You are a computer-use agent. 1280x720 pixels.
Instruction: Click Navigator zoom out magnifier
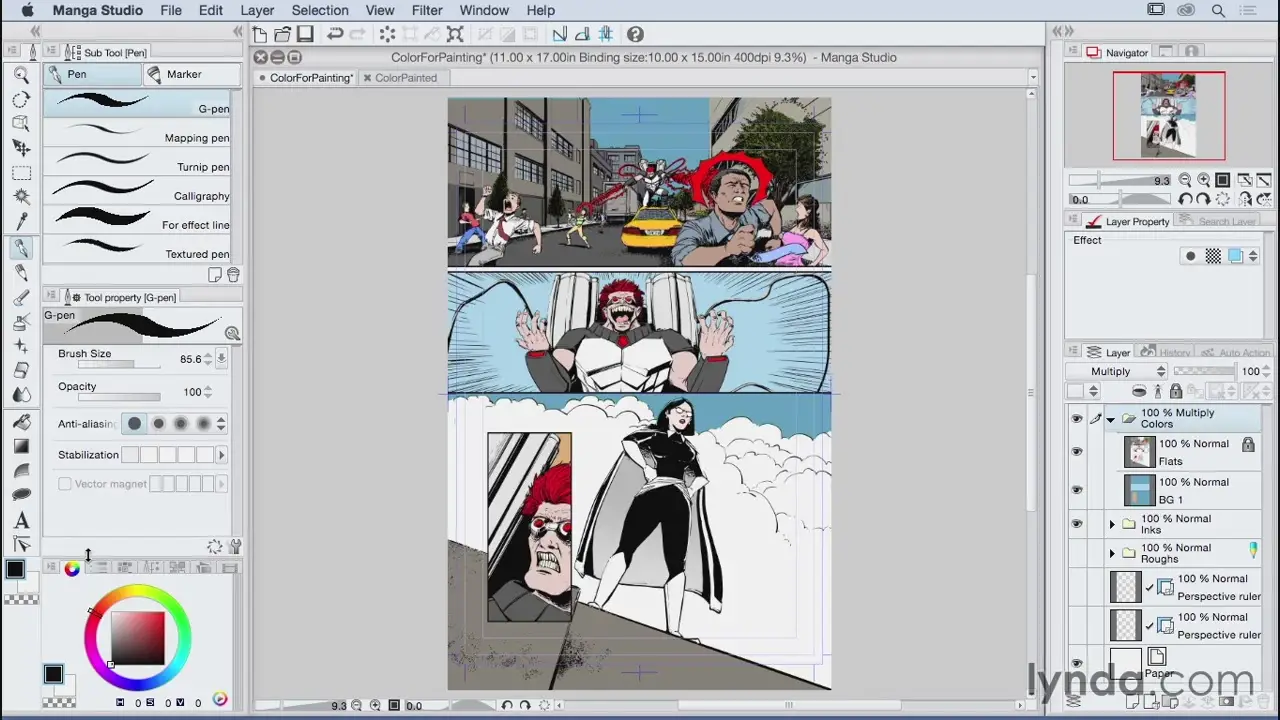click(1185, 181)
